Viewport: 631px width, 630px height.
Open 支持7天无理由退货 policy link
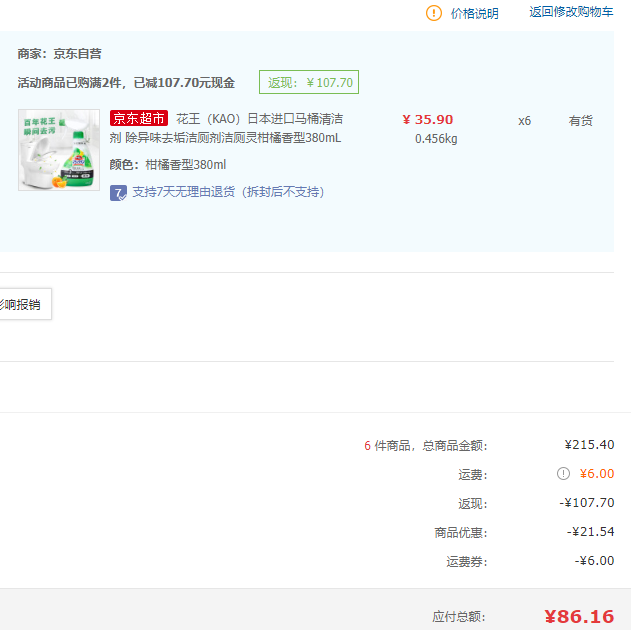click(x=228, y=192)
